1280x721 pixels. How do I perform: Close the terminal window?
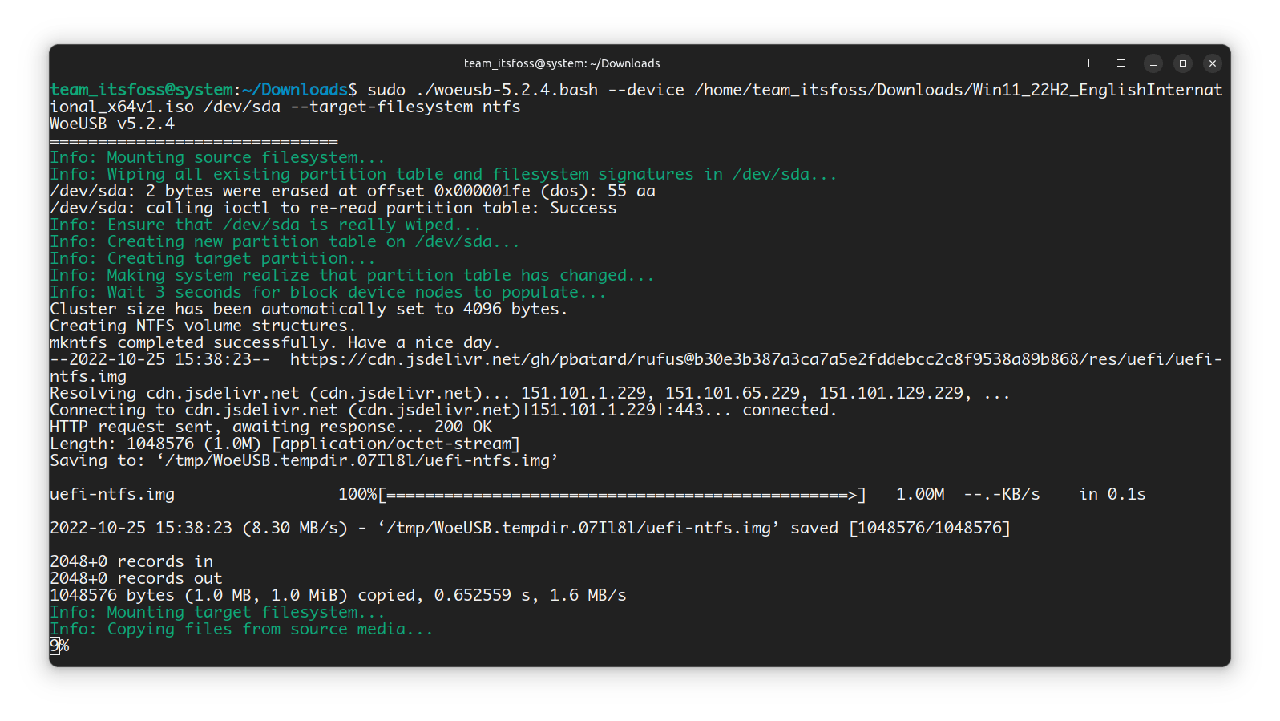click(1212, 63)
